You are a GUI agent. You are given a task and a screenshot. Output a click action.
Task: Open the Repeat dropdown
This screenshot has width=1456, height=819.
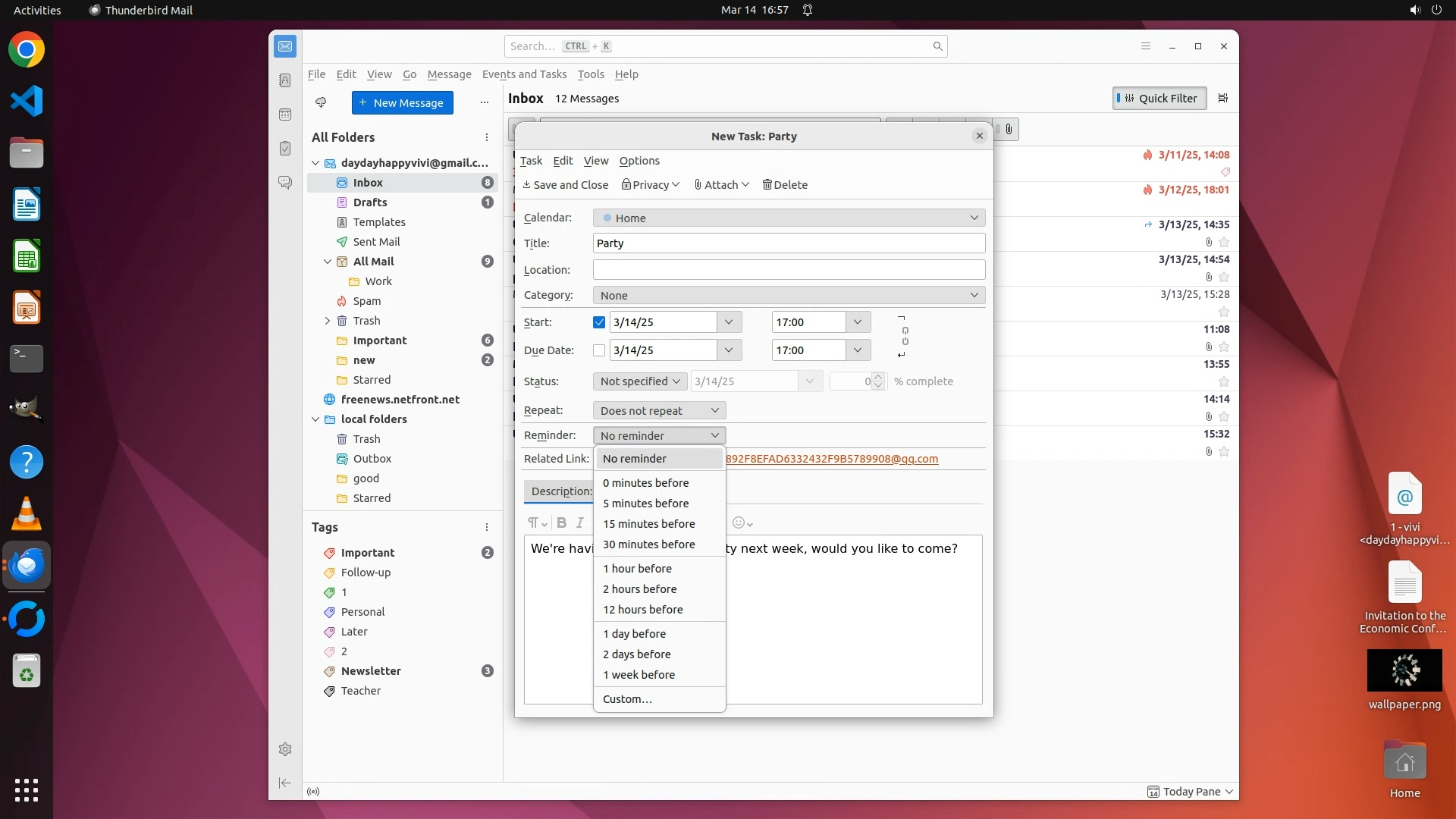coord(659,410)
